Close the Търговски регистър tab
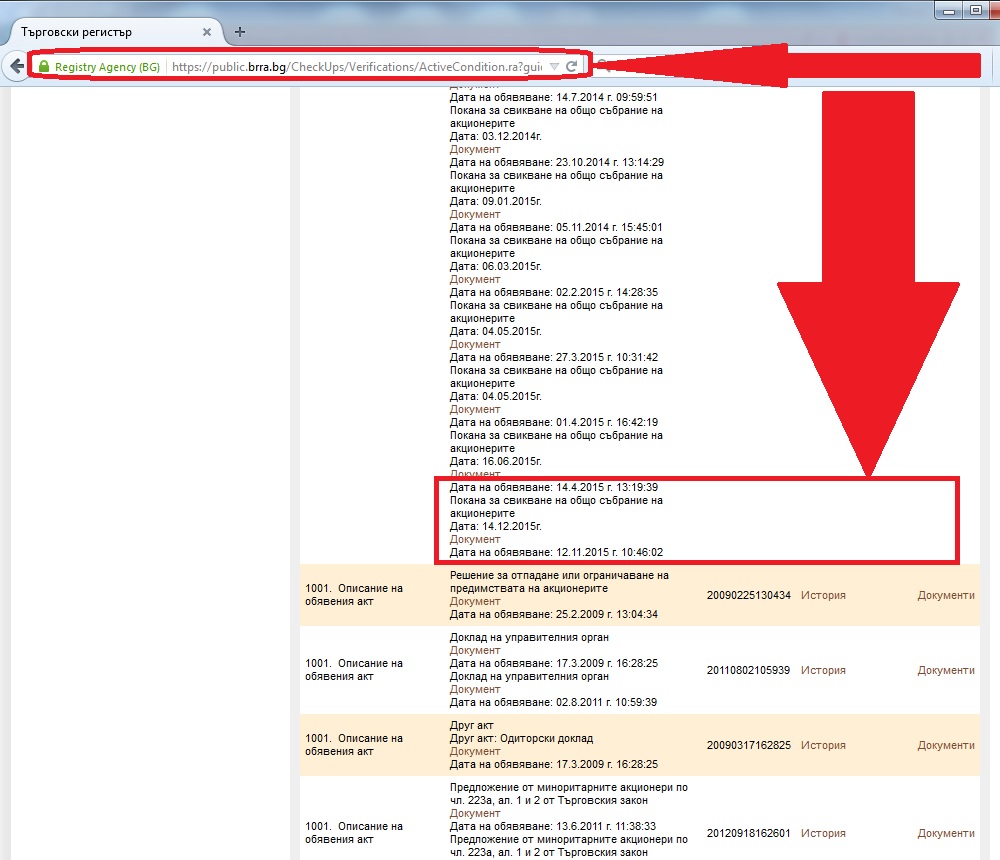The image size is (1000, 860). (x=207, y=32)
